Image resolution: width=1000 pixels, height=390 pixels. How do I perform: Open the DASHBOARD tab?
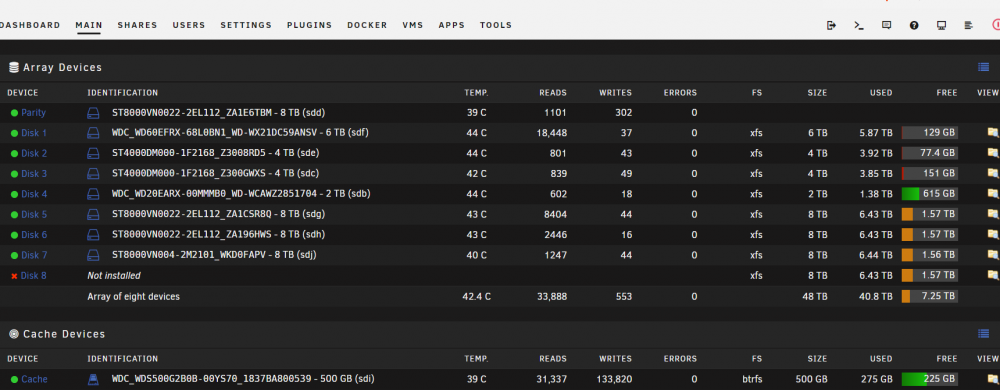click(x=30, y=25)
